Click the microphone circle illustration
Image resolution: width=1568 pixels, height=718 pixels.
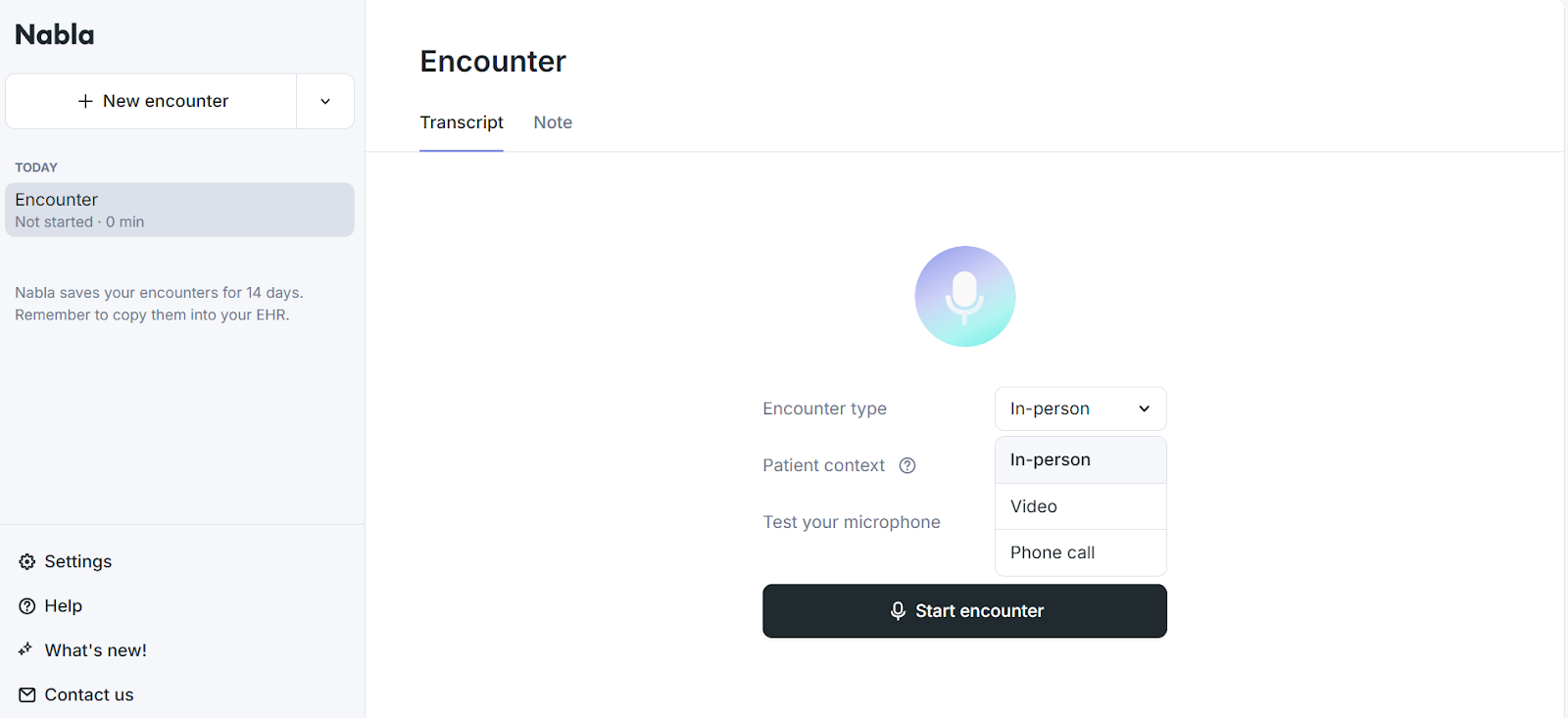[964, 297]
